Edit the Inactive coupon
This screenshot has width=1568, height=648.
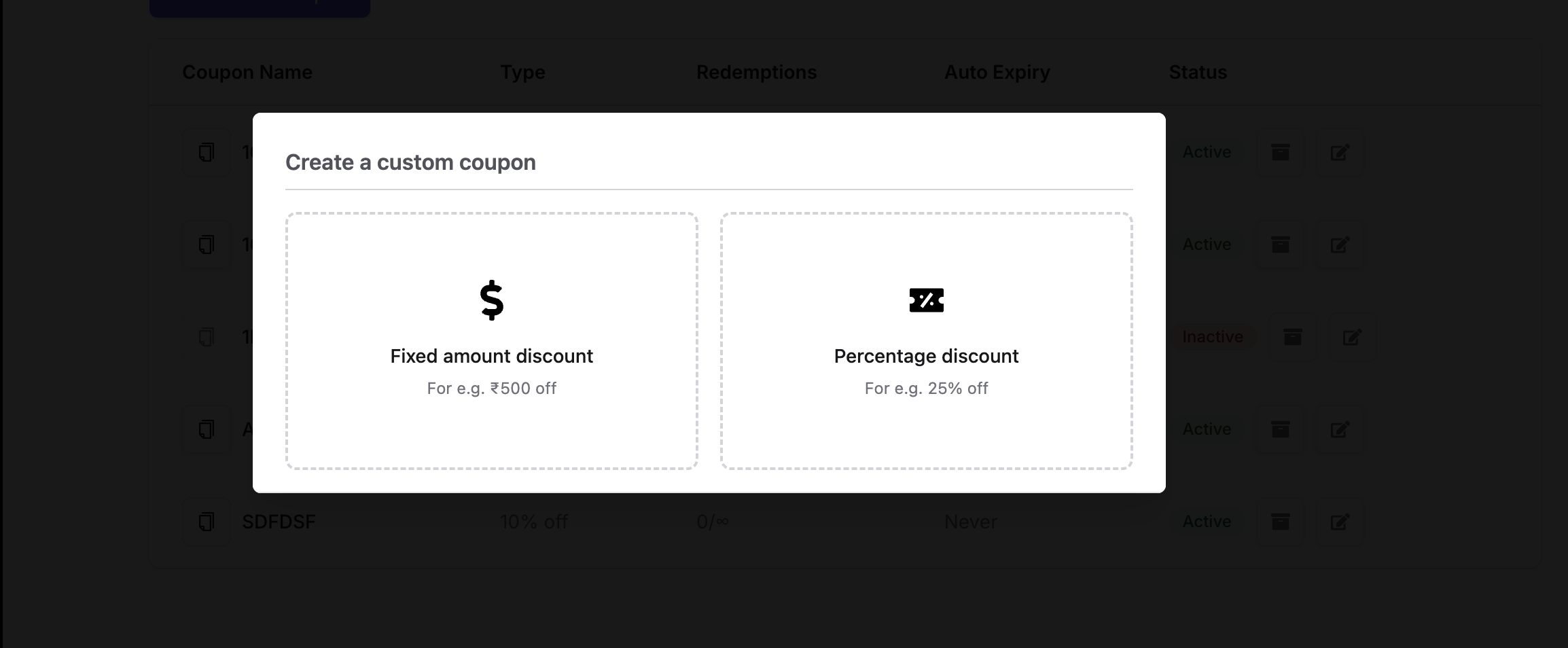point(1351,337)
